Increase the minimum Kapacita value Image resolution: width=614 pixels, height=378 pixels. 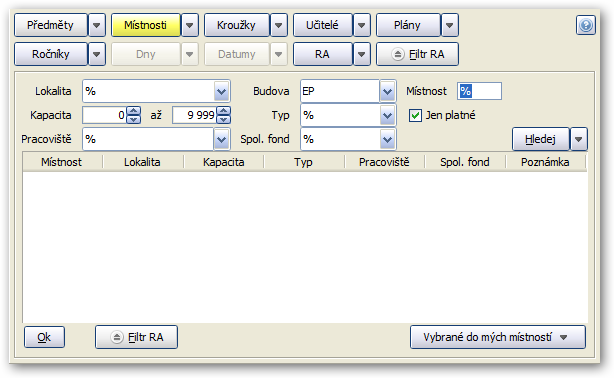pyautogui.click(x=134, y=111)
